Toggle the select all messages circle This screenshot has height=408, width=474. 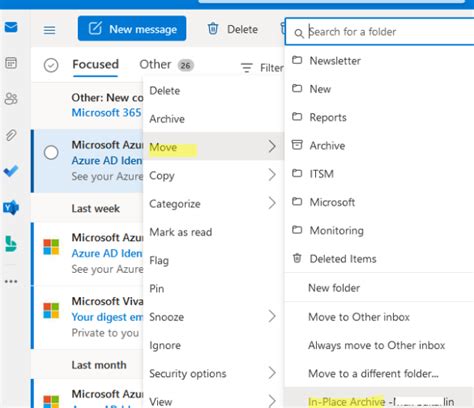point(51,65)
